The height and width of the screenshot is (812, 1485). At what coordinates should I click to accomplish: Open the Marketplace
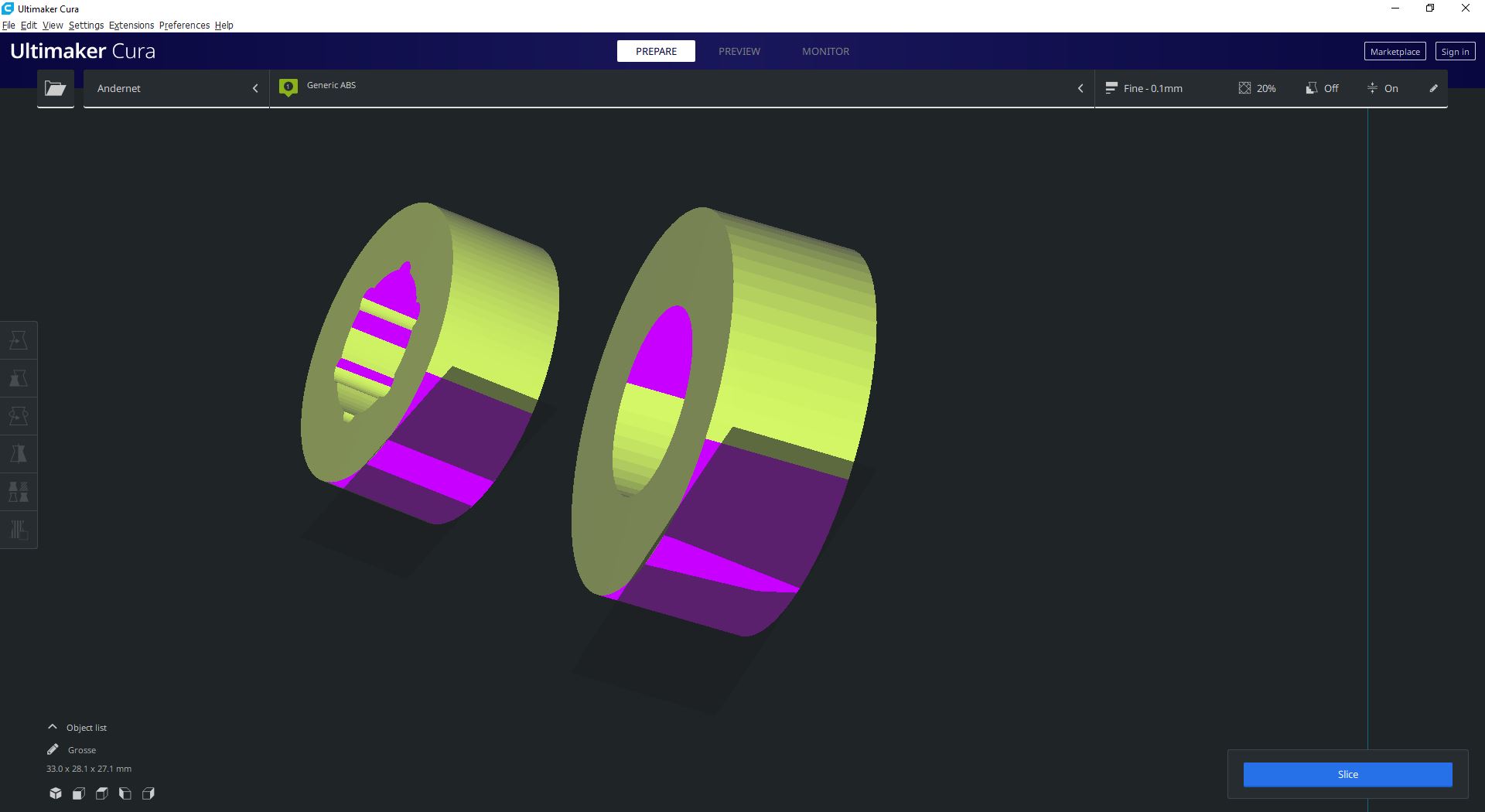coord(1395,52)
